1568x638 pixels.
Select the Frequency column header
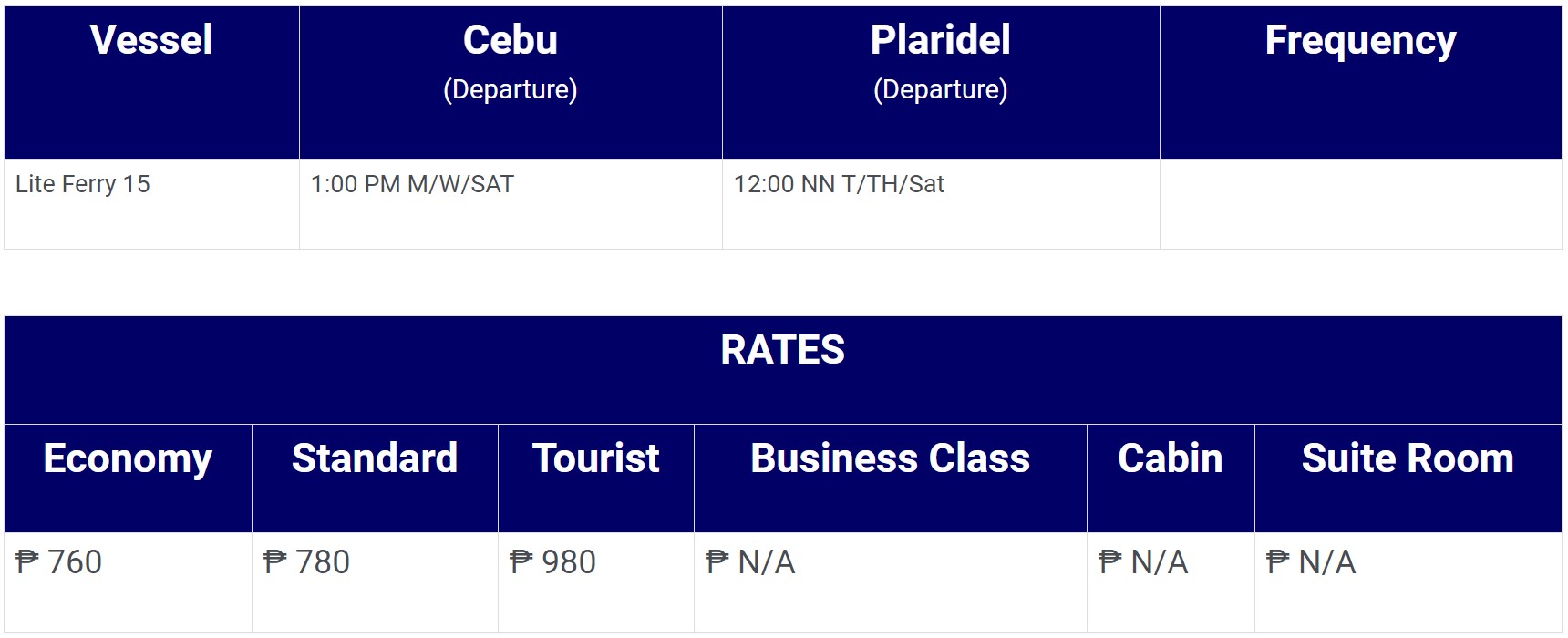point(1361,82)
